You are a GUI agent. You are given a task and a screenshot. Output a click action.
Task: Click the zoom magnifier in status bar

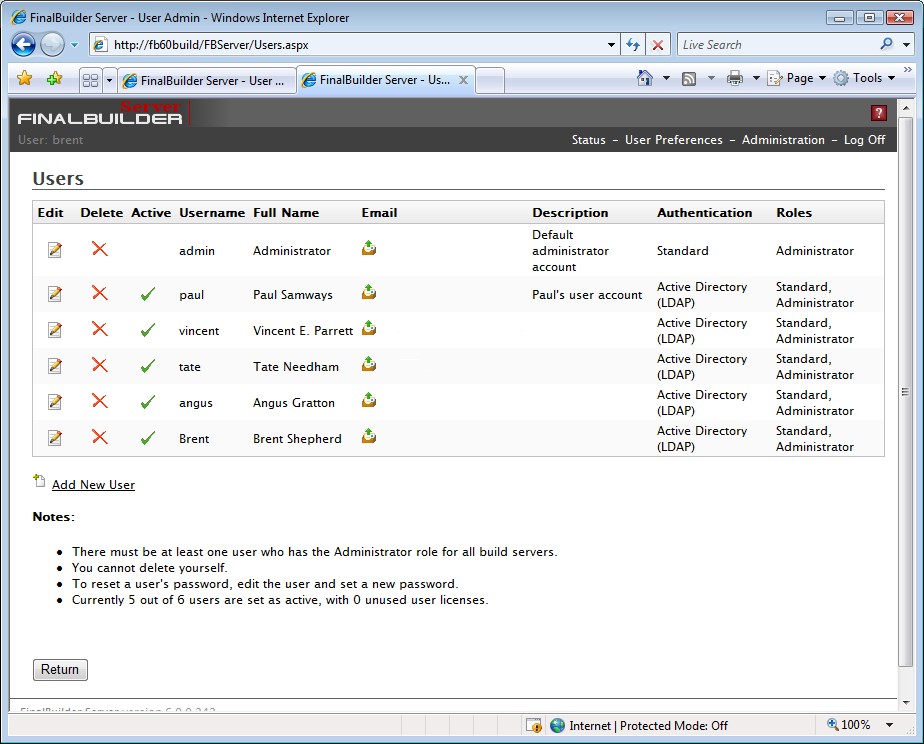point(833,725)
